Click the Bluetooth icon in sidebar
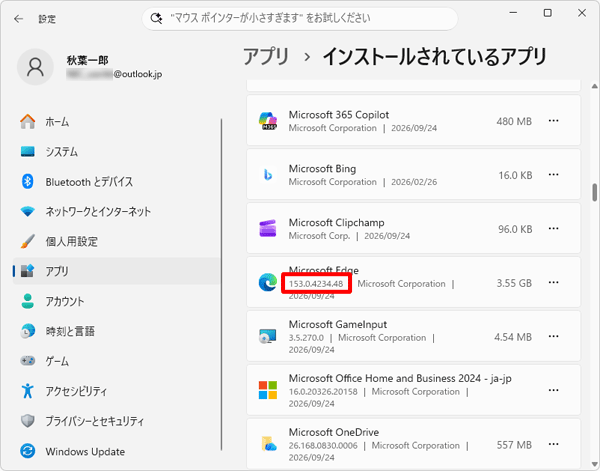600x471 pixels. click(x=28, y=181)
